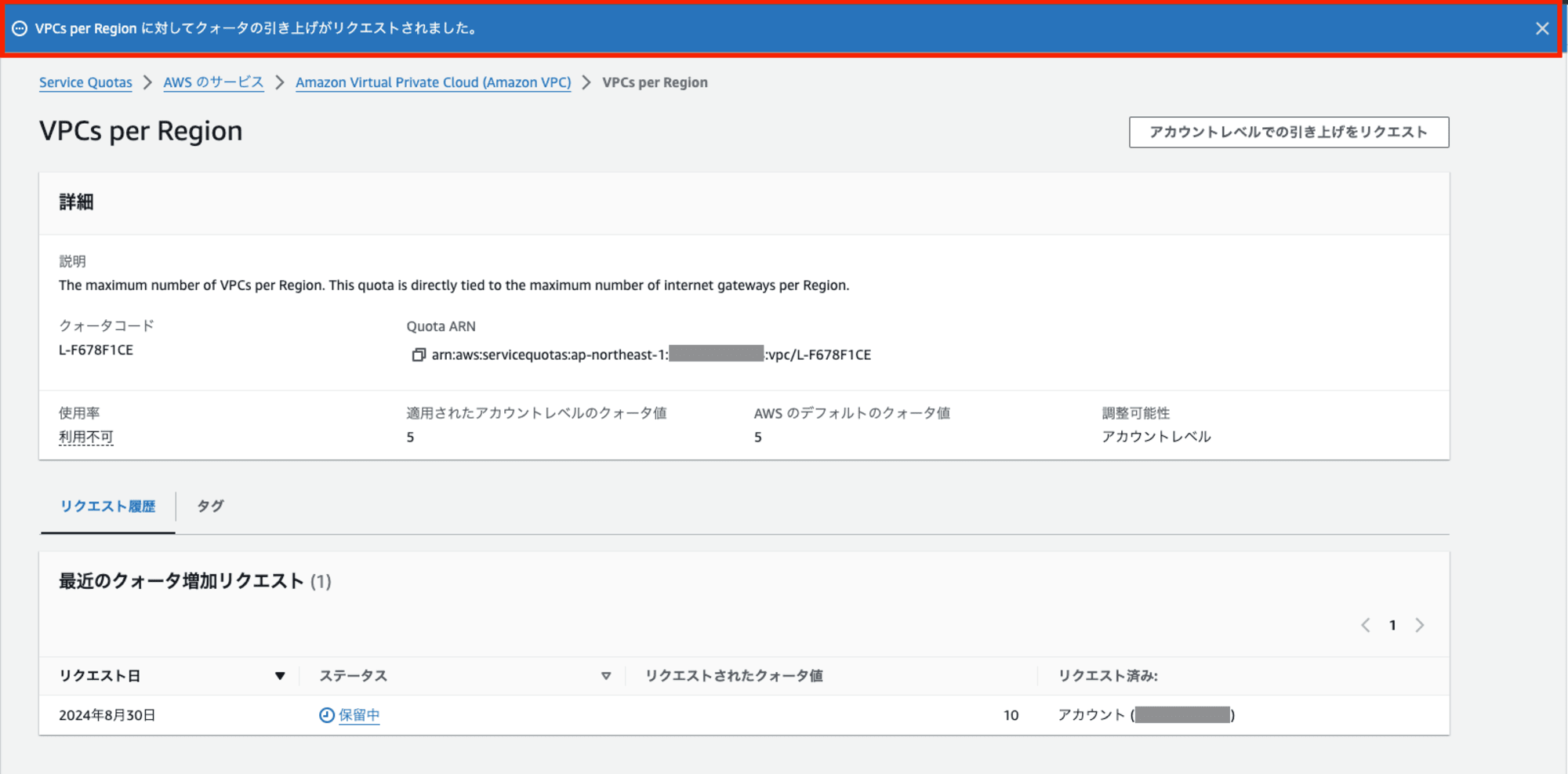Click the リクエストされたクォータ値 column header

pyautogui.click(x=734, y=676)
